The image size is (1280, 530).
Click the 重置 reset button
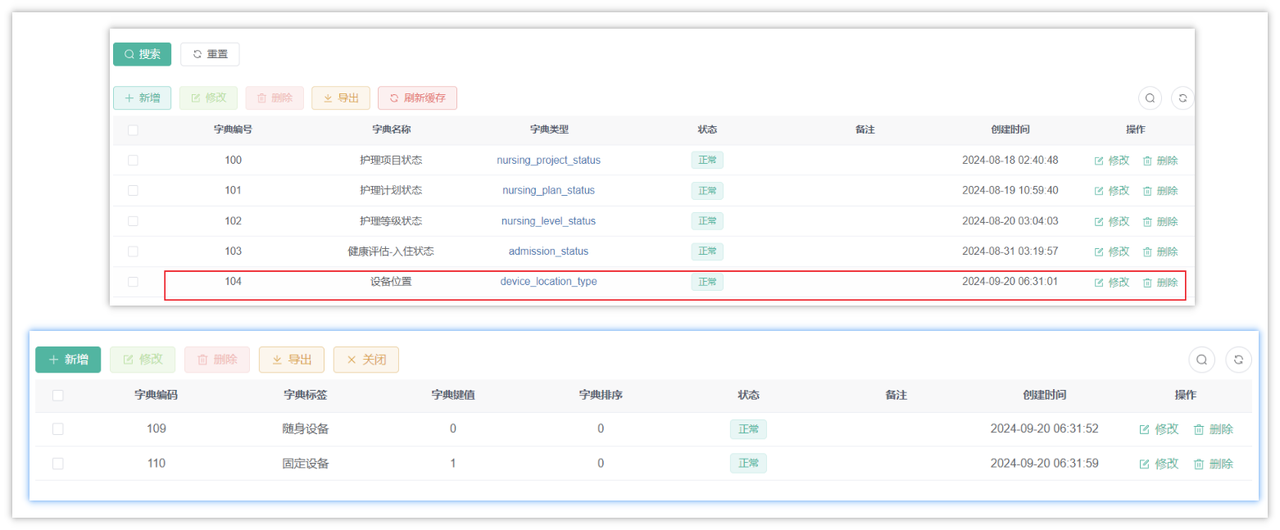[x=210, y=54]
